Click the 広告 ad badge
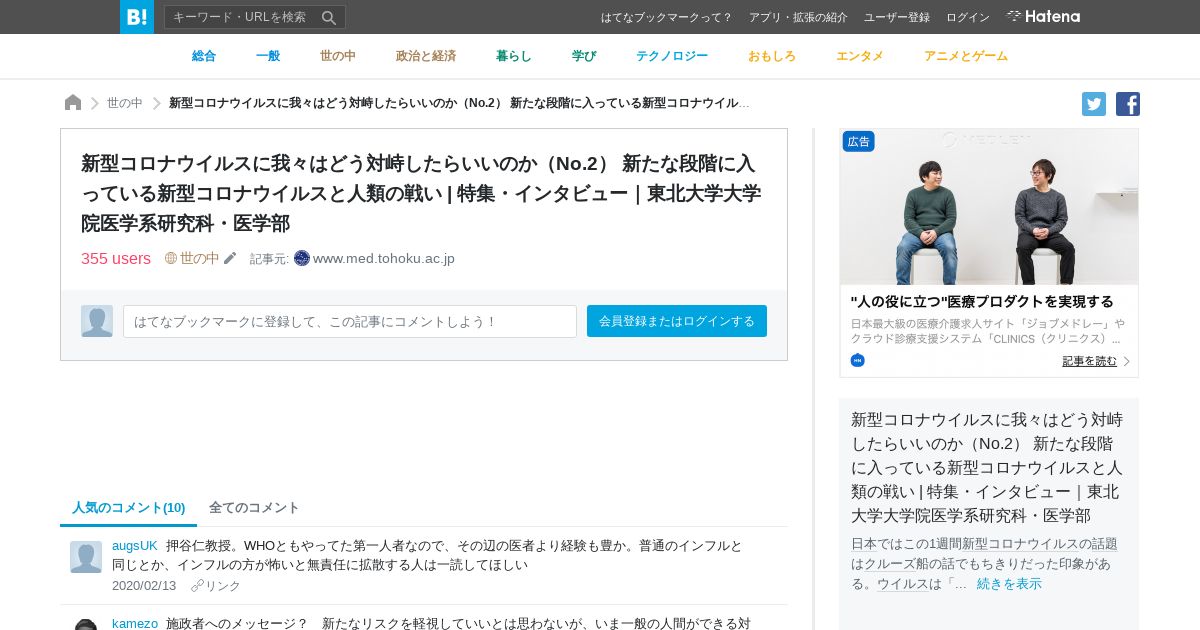1200x630 pixels. (x=859, y=142)
